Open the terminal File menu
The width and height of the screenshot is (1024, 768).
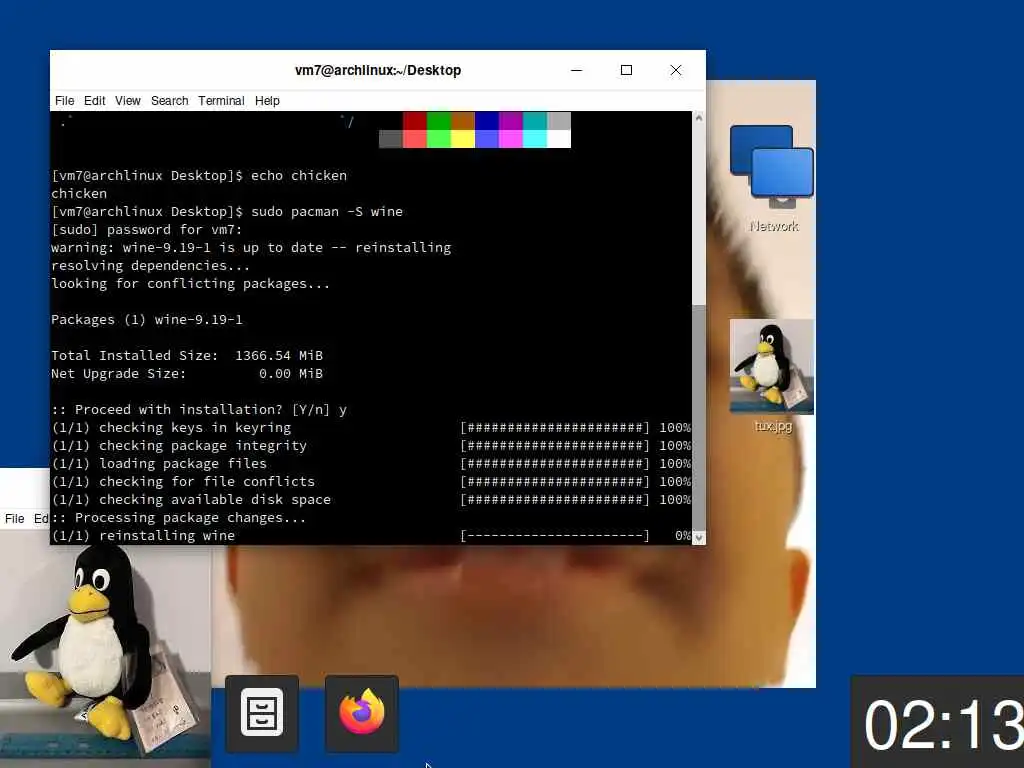[64, 101]
